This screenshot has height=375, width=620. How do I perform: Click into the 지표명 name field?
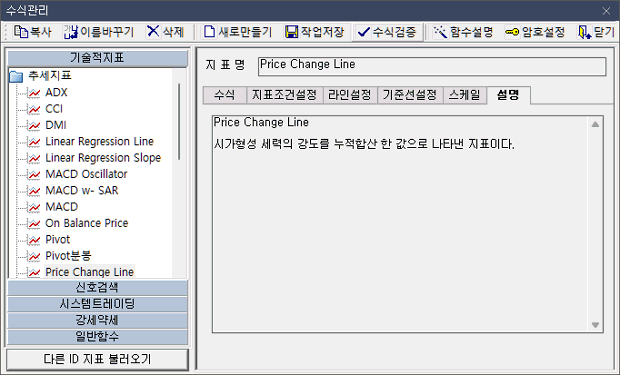click(432, 66)
